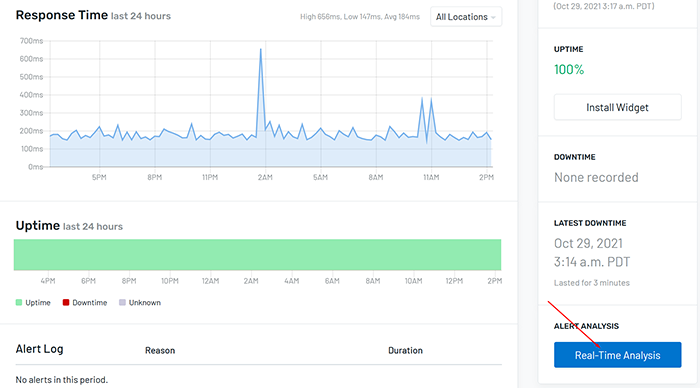This screenshot has width=700, height=388.
Task: Click the green uptime bar
Action: coord(257,254)
